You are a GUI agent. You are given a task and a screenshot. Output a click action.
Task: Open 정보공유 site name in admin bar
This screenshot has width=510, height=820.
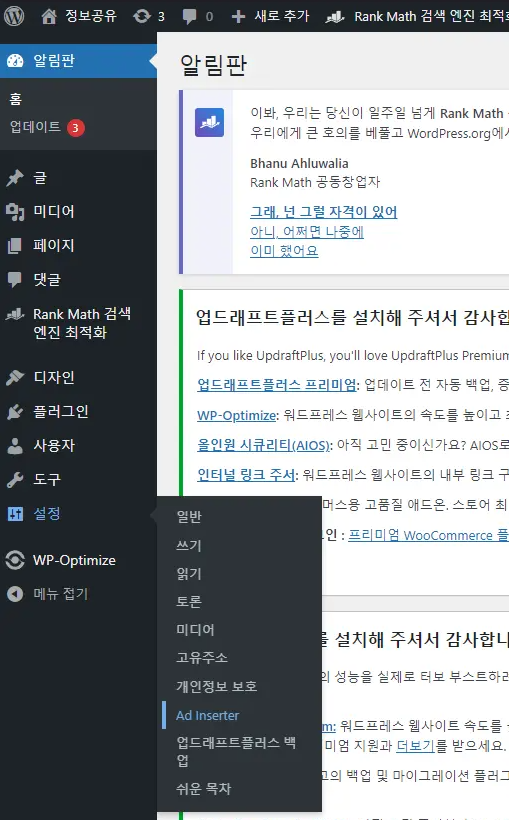coord(90,16)
